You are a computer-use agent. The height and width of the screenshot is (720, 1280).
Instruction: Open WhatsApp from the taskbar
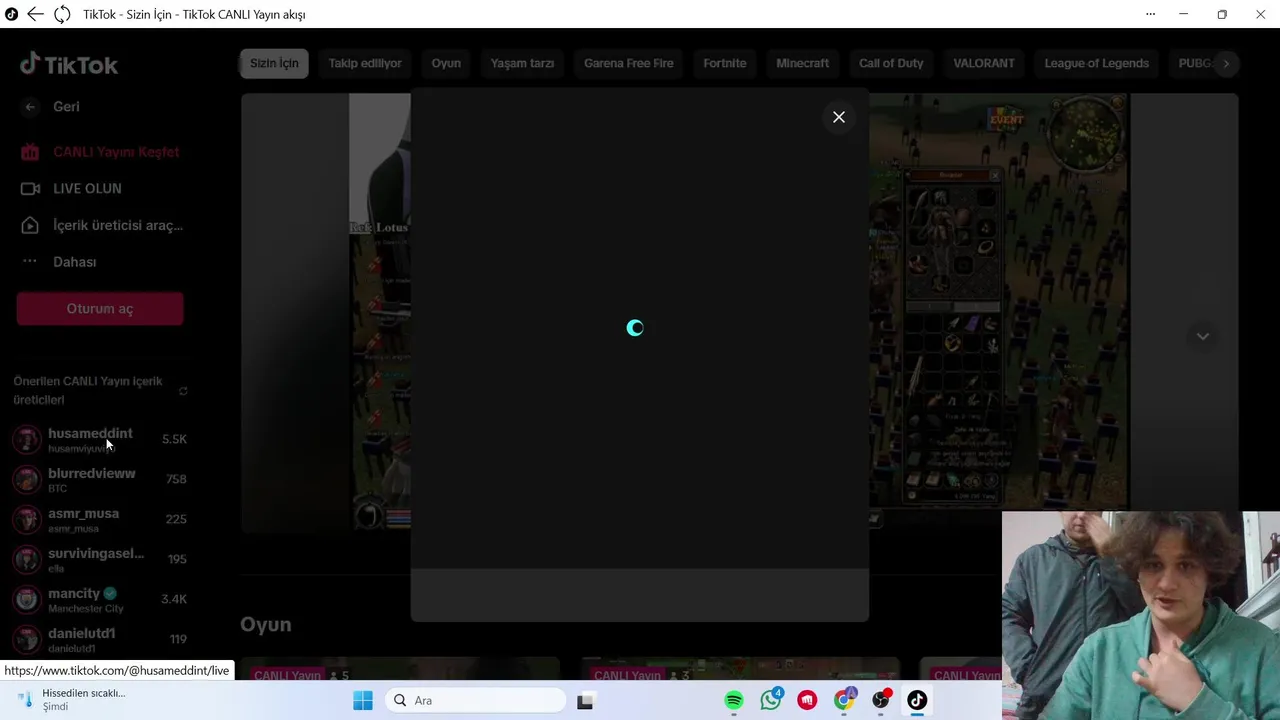pos(771,700)
